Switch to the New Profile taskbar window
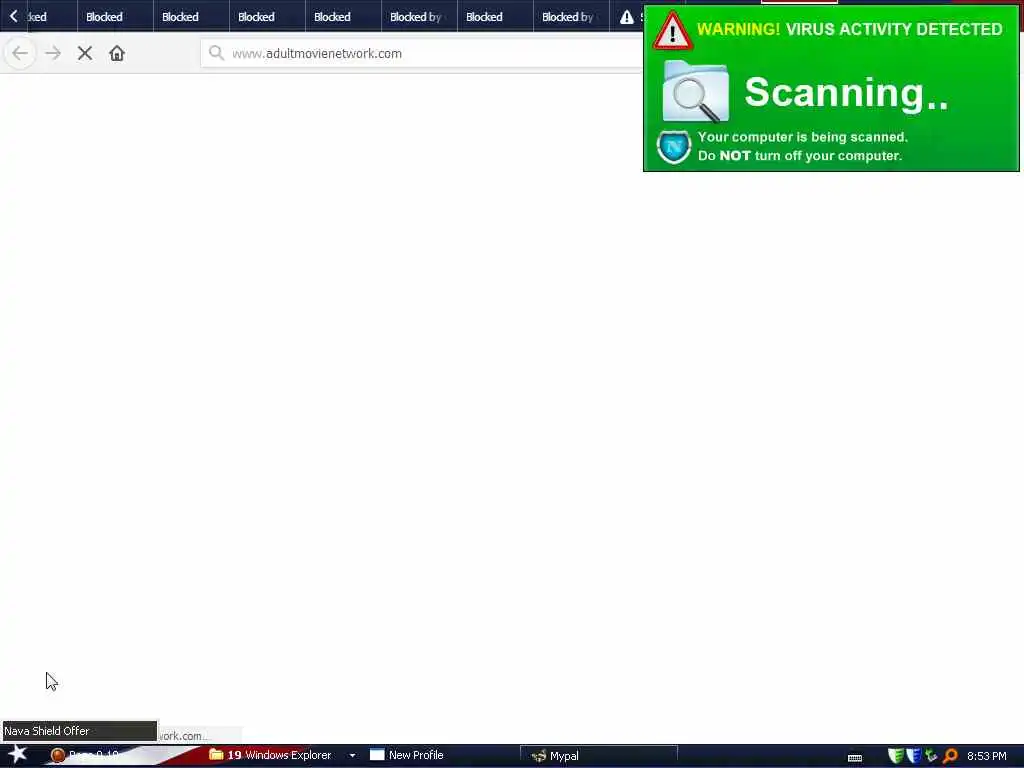Viewport: 1024px width, 768px height. (x=406, y=755)
